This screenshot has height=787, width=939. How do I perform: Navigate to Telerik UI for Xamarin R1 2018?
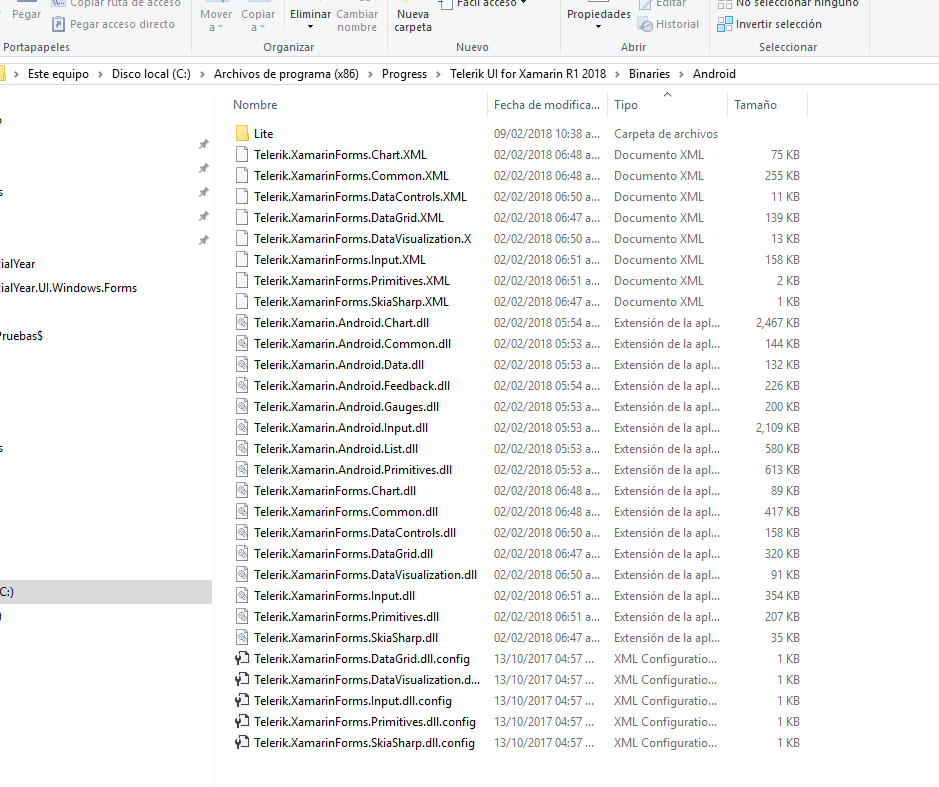click(528, 74)
